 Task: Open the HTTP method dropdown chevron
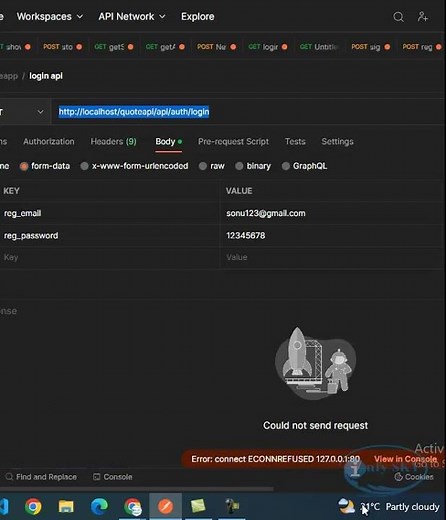(40, 112)
